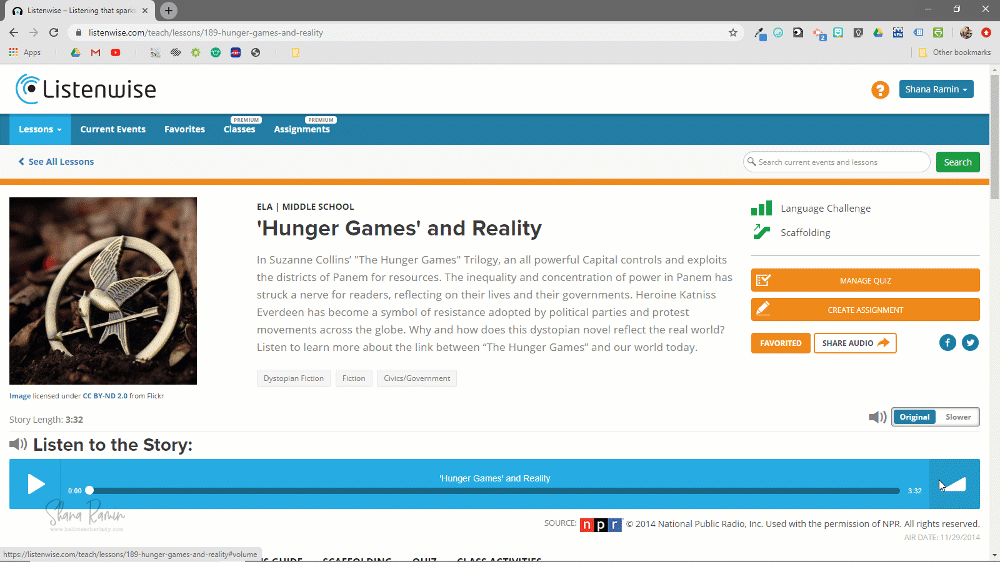Switch to Slower audio speed
The image size is (1000, 562).
point(958,417)
